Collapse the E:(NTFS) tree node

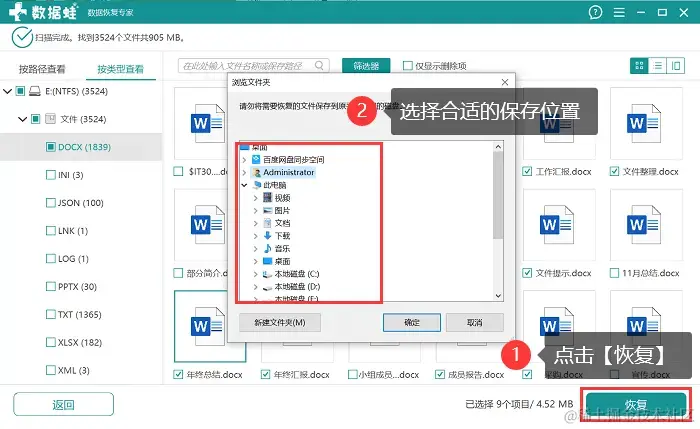coord(7,91)
